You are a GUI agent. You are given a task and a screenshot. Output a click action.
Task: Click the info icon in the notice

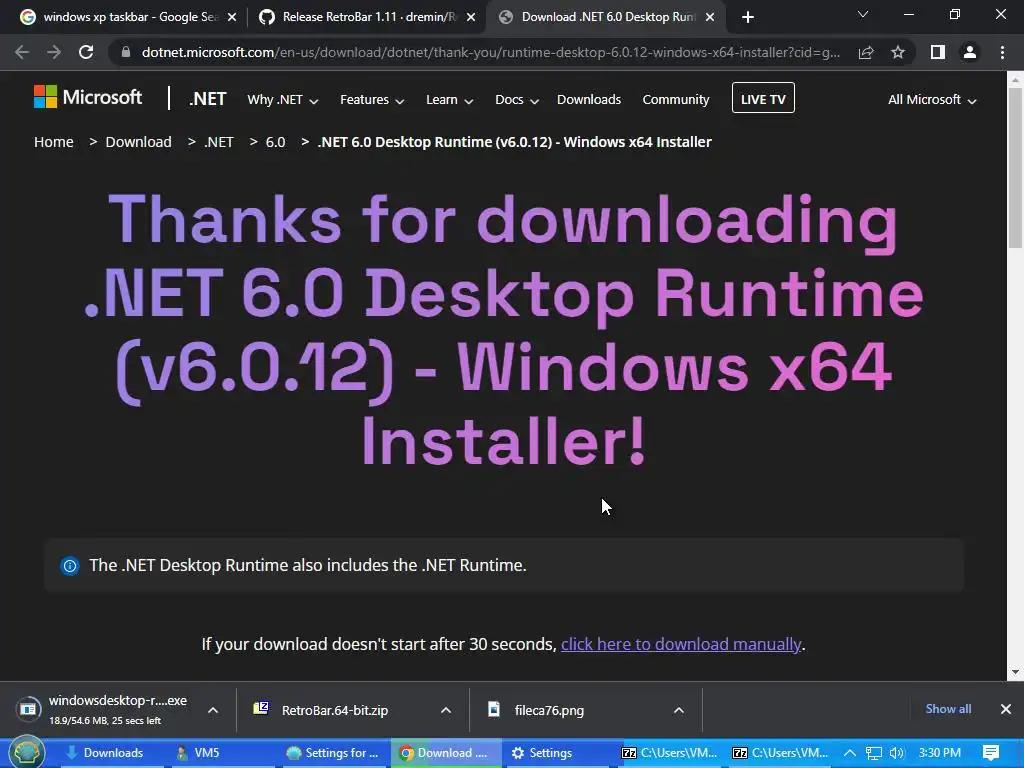[70, 566]
